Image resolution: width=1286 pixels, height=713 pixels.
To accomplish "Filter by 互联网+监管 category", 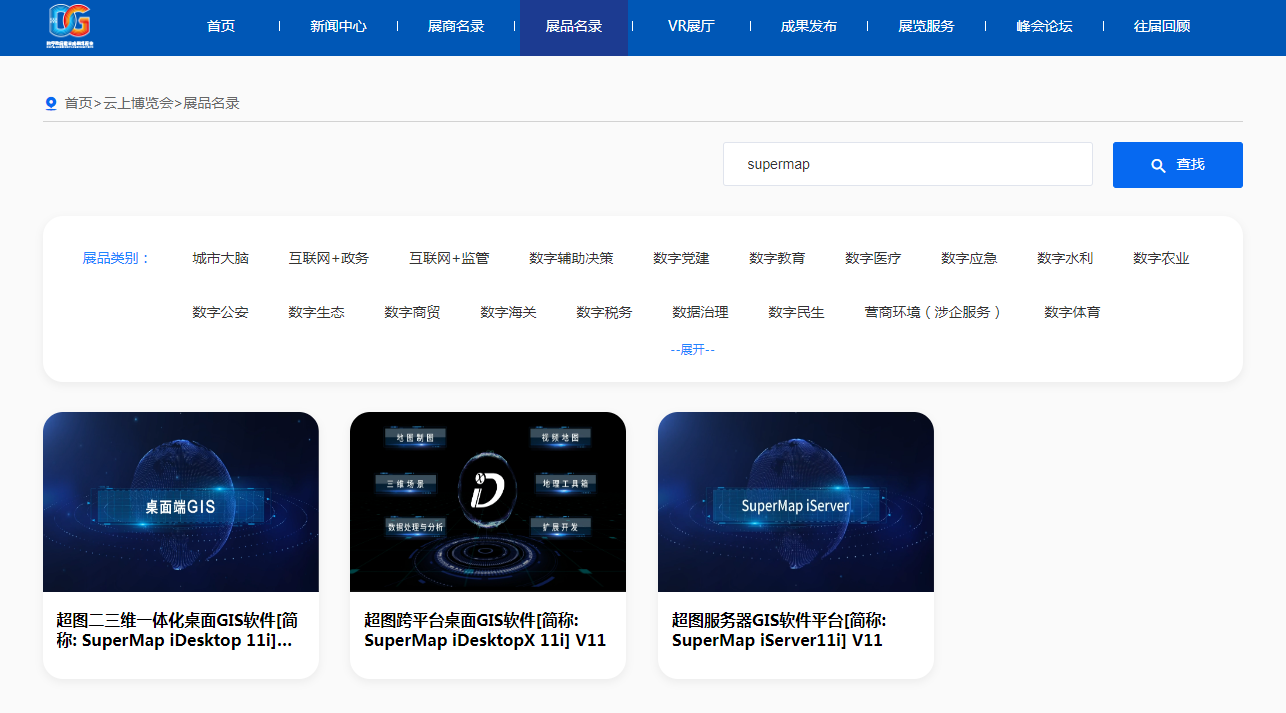I will [449, 258].
